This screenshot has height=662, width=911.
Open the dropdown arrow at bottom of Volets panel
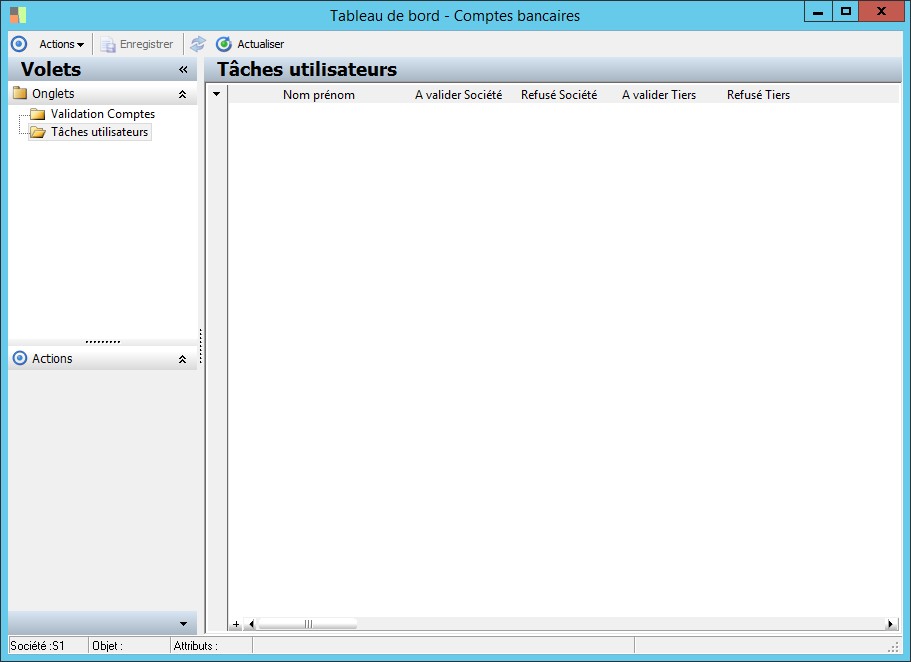click(x=184, y=624)
